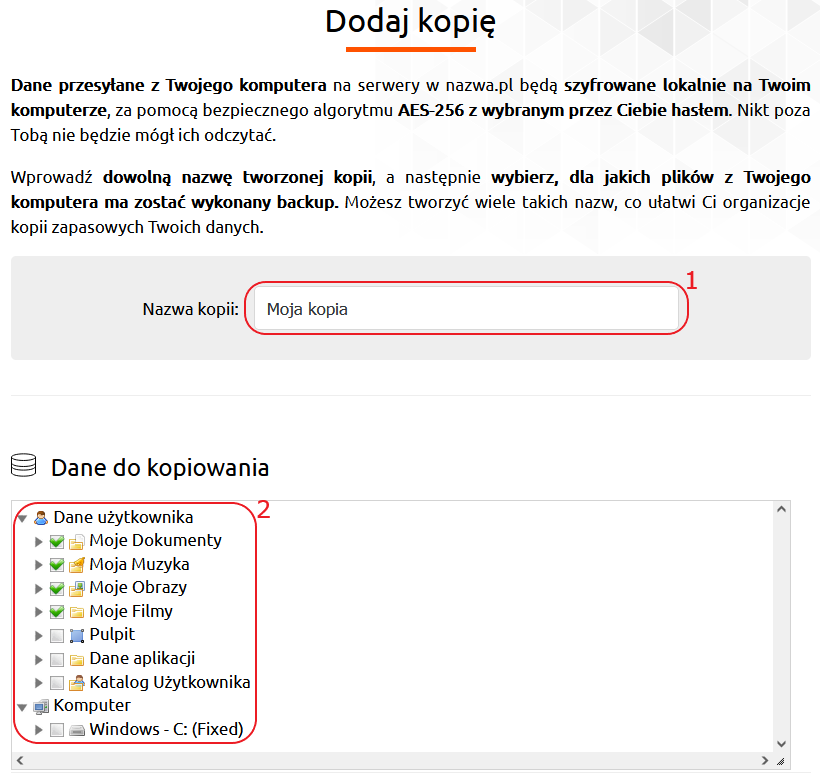Select the Pulpit label

[x=112, y=634]
